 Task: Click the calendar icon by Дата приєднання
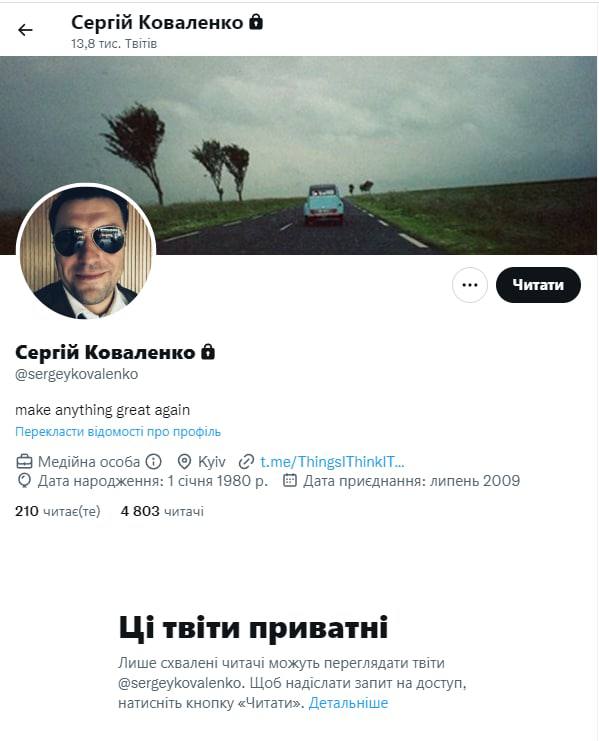[290, 481]
